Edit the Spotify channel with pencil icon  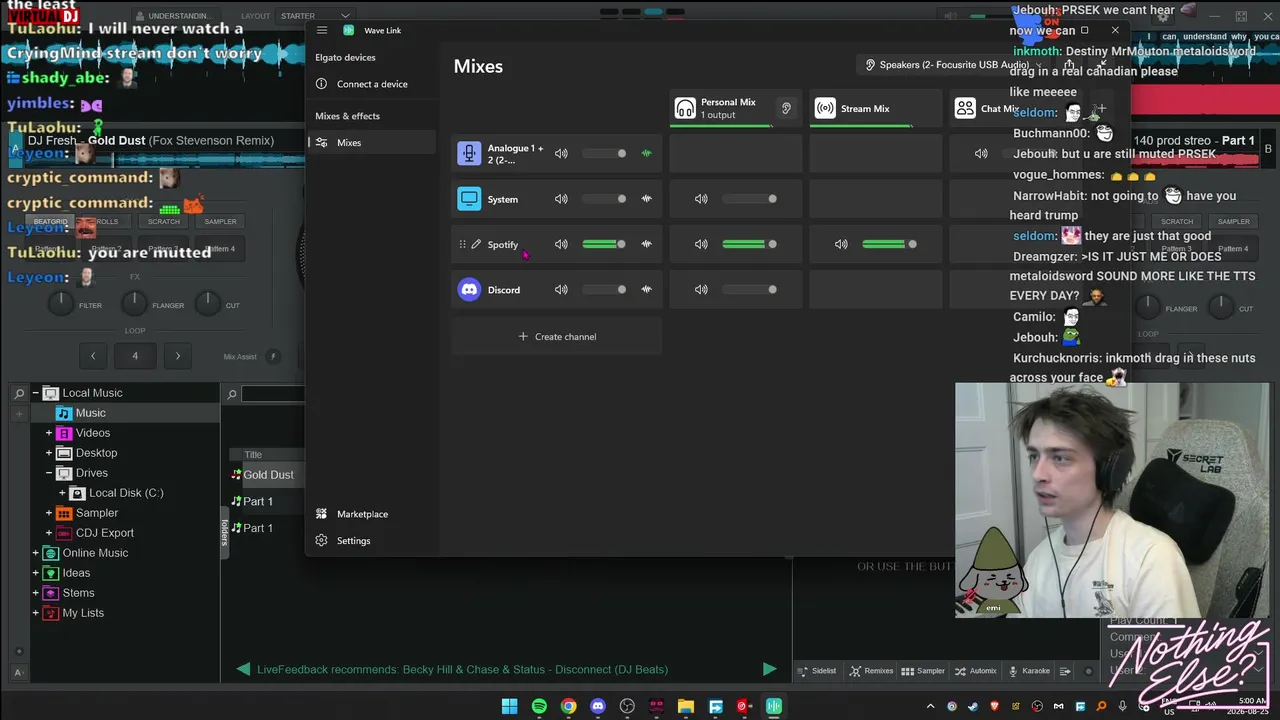tap(476, 244)
